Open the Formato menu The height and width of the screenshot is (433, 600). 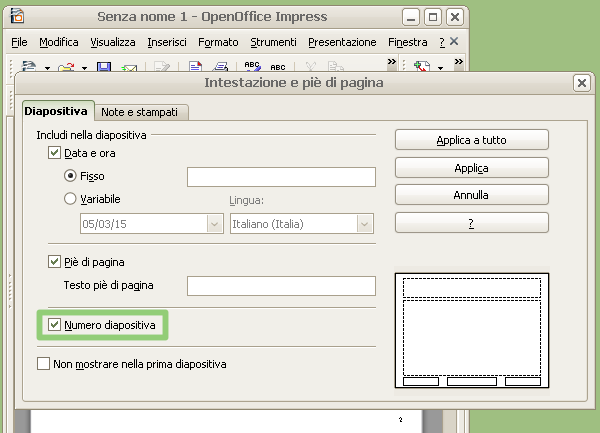click(x=218, y=42)
